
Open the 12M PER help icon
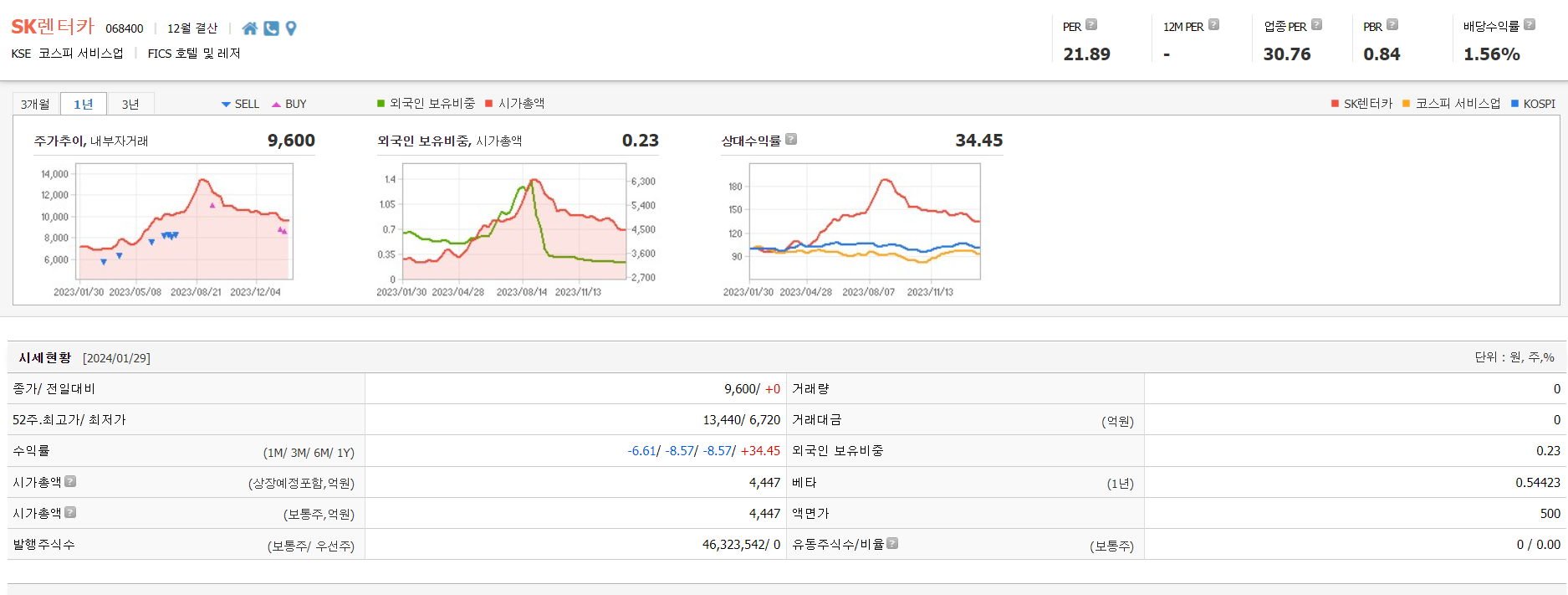1213,25
